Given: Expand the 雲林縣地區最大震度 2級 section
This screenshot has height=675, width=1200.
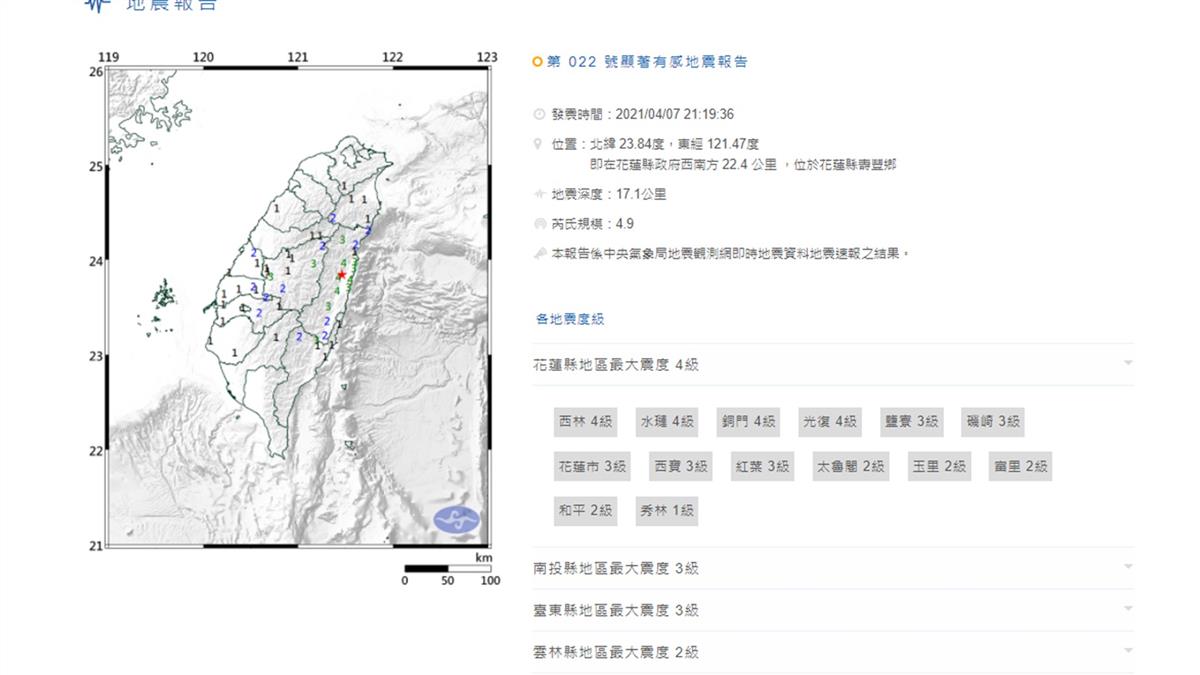Looking at the screenshot, I should pos(1127,652).
